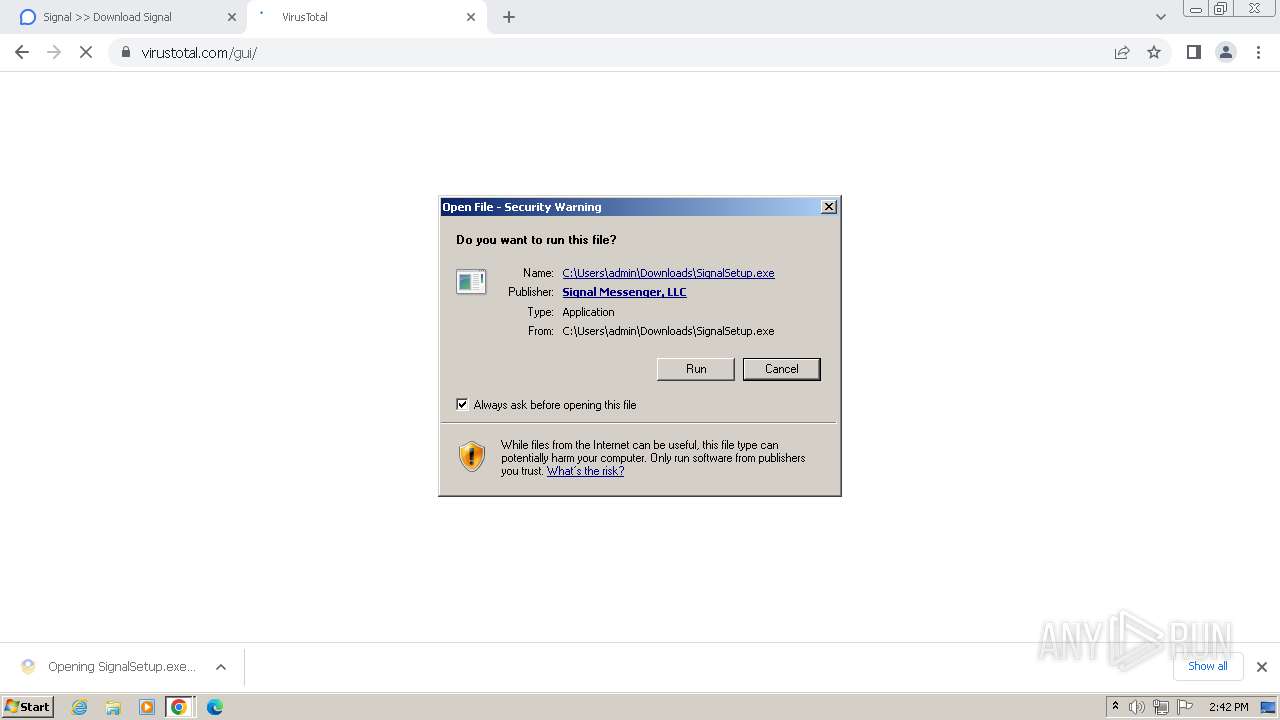View site information lock icon

pos(126,52)
